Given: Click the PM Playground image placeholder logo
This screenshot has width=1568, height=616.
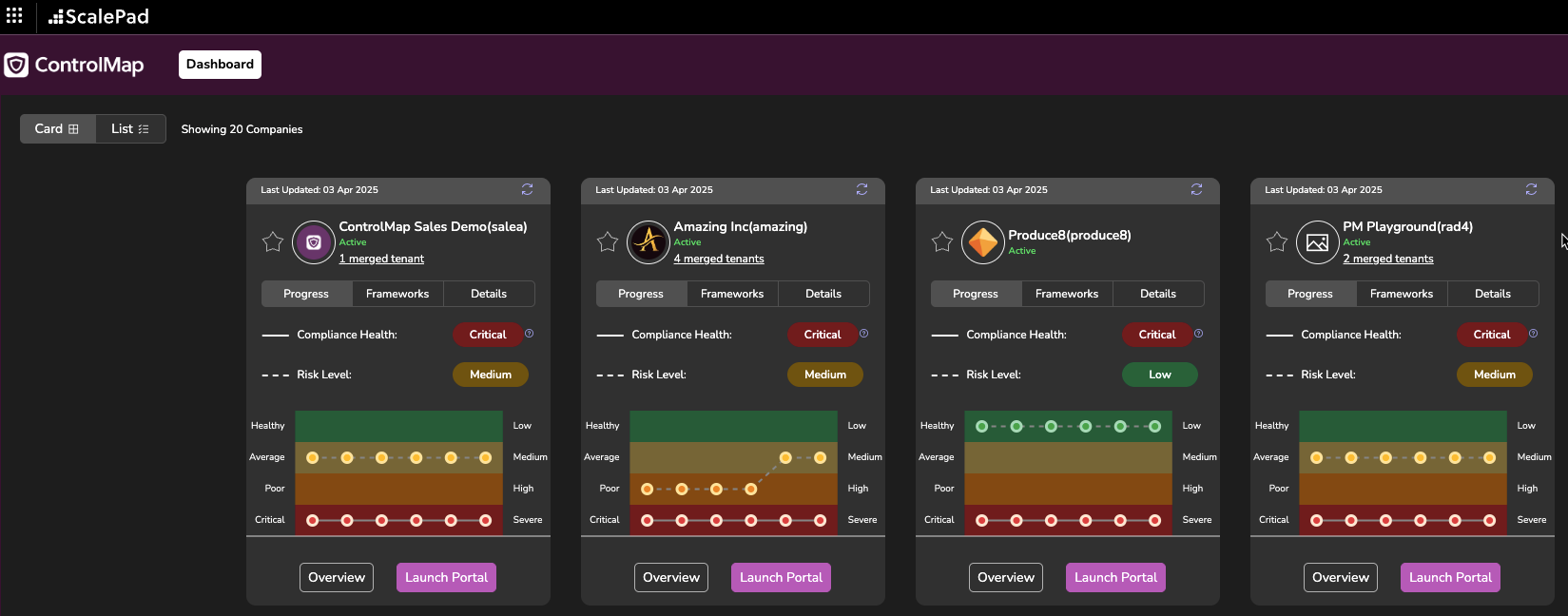Looking at the screenshot, I should [1317, 242].
